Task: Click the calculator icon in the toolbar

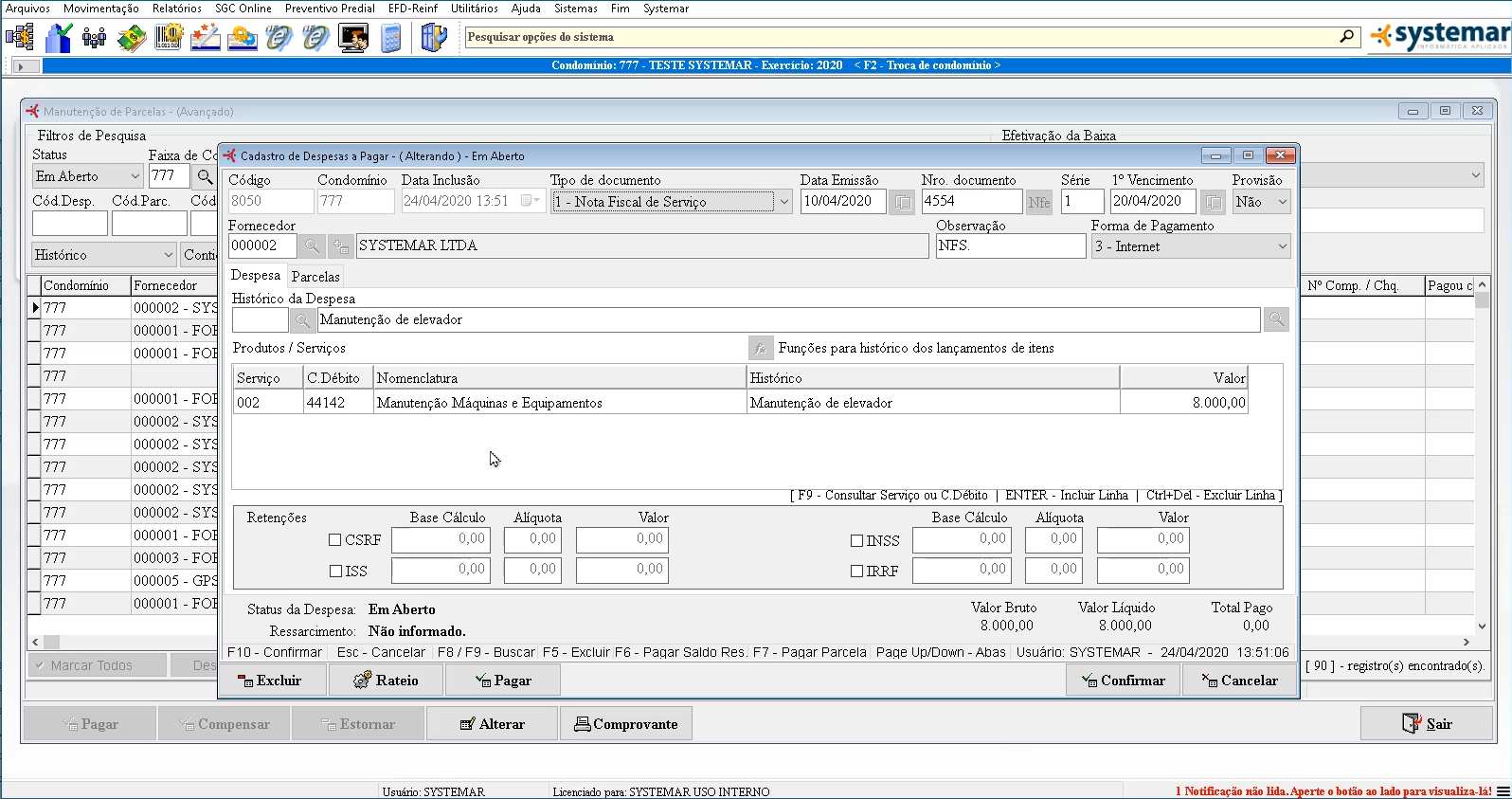Action: (x=390, y=38)
